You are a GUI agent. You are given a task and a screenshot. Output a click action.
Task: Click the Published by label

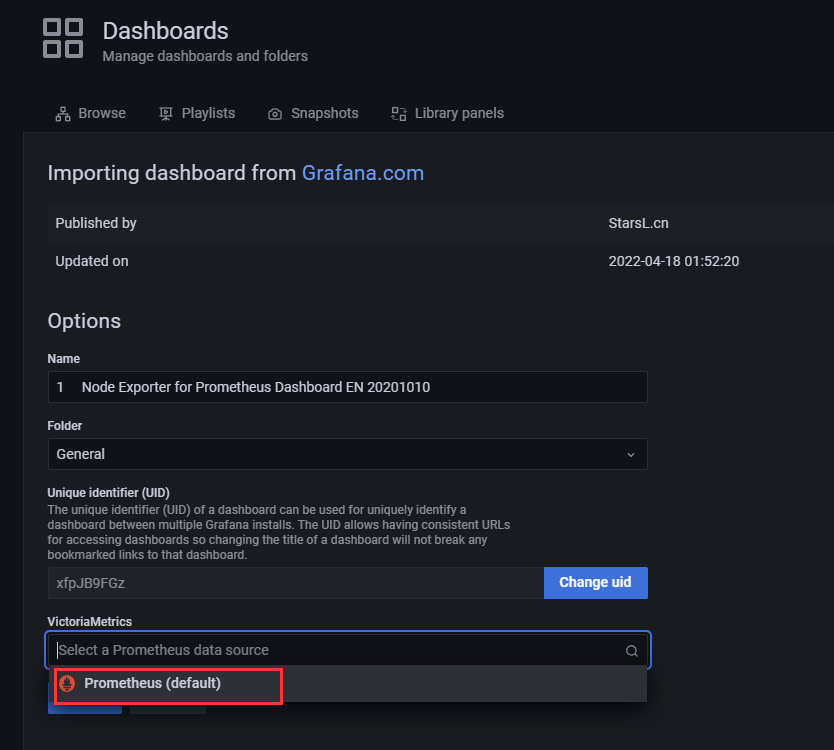[x=96, y=223]
